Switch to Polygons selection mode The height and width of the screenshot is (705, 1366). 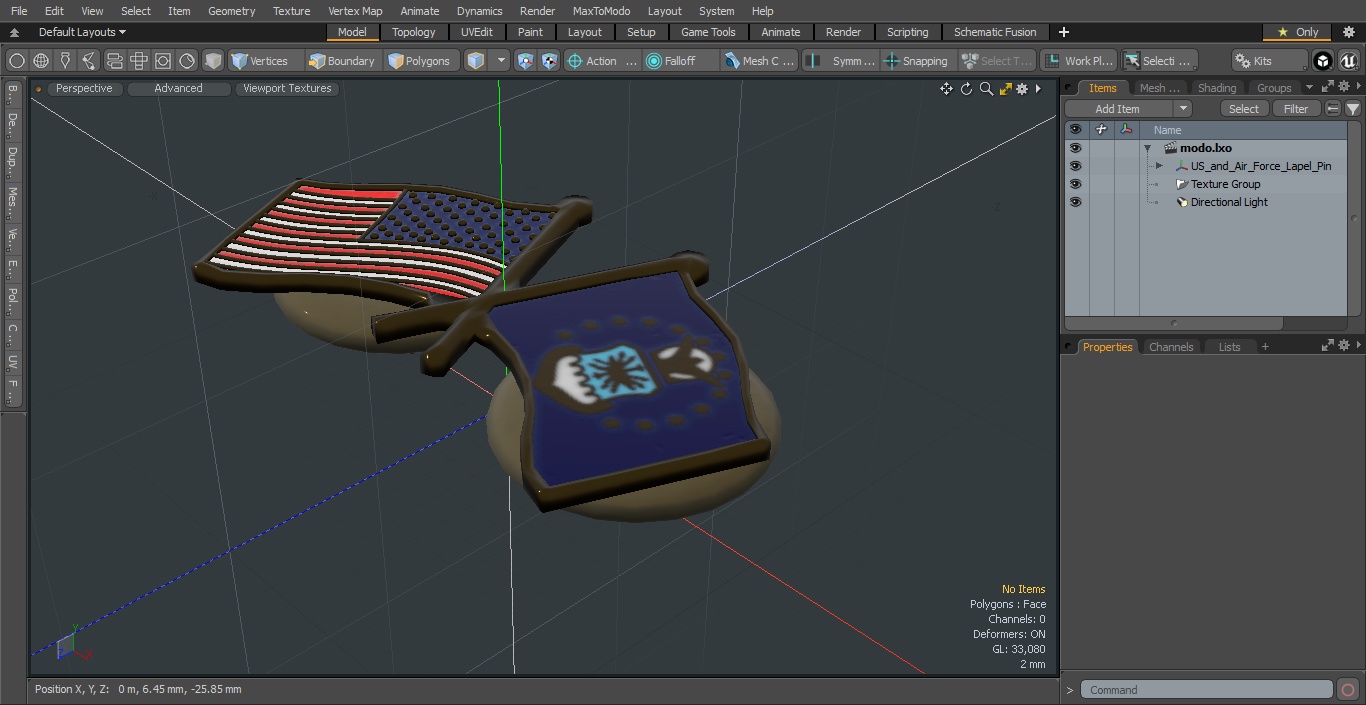[421, 61]
